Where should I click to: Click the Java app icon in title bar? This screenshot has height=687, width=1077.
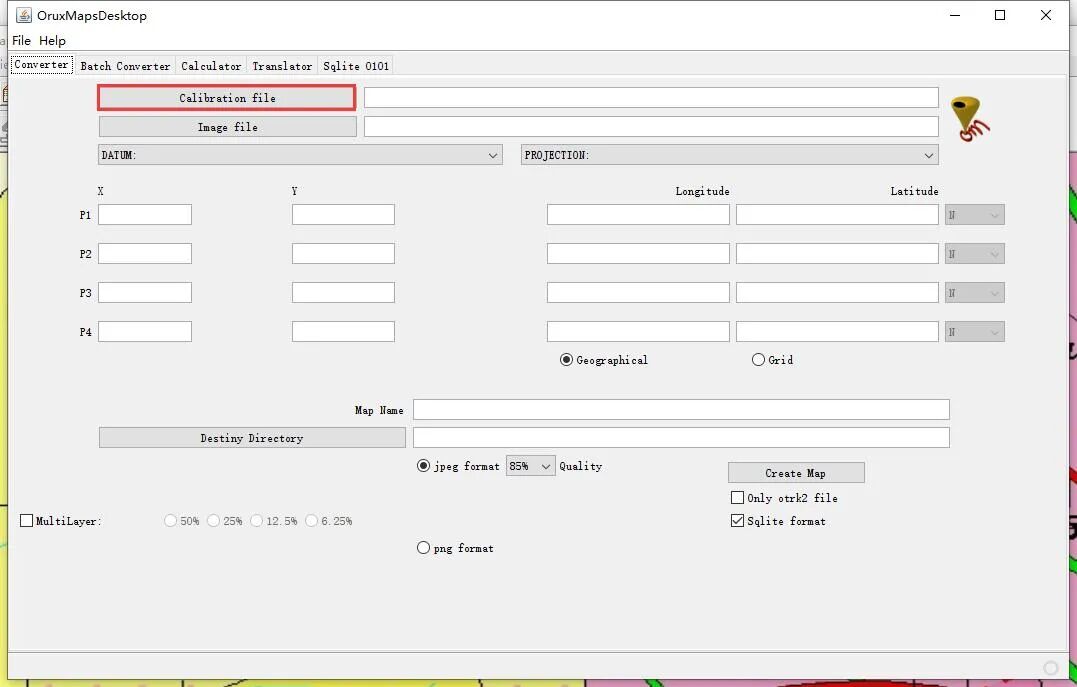[x=23, y=15]
